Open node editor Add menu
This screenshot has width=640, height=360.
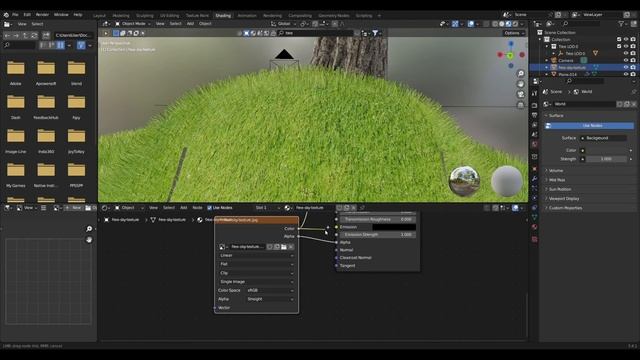click(184, 208)
